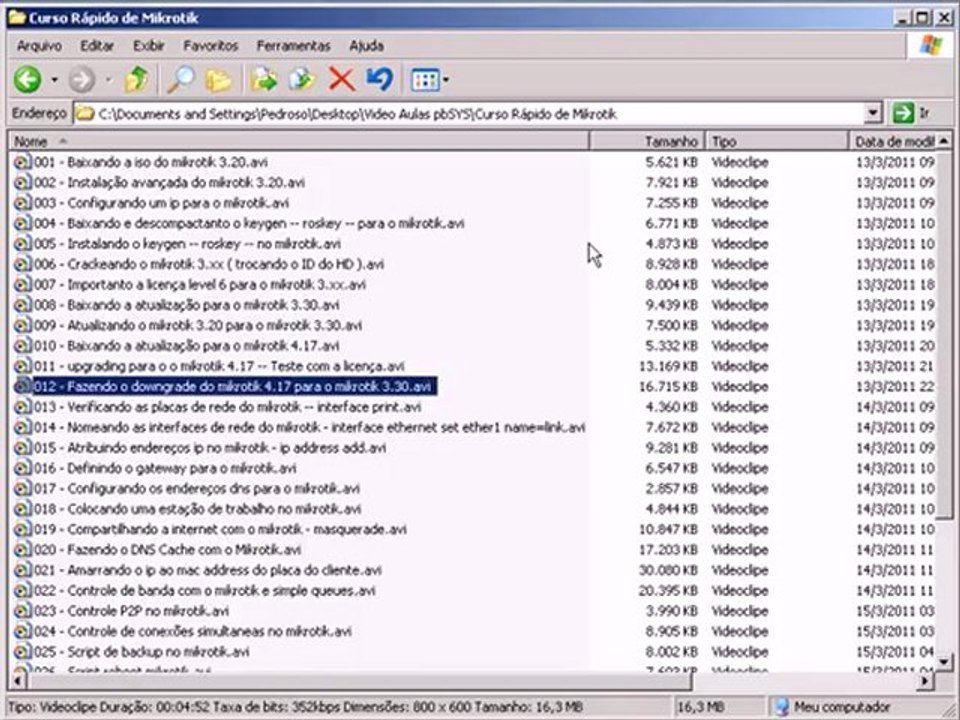Open the Arquivo menu
Image resolution: width=960 pixels, height=720 pixels.
(39, 46)
